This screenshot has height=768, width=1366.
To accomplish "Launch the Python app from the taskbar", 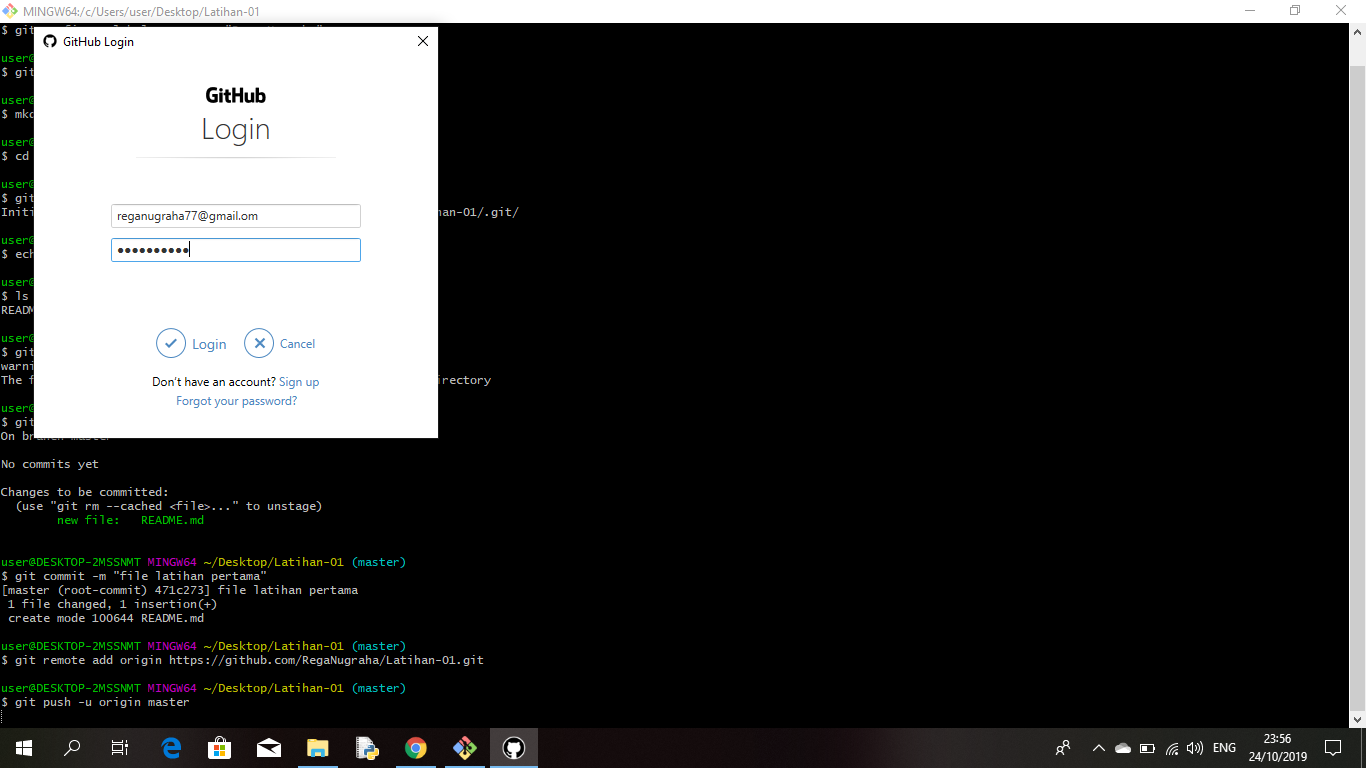I will (366, 747).
